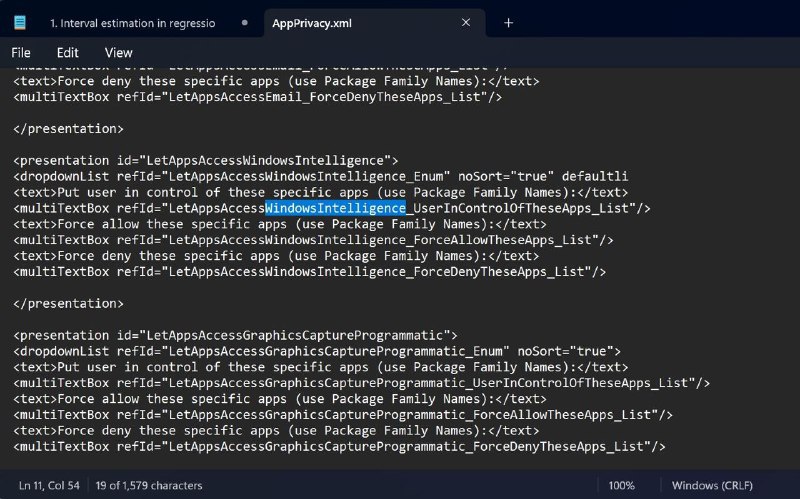Click the Notepad app icon in title bar
The image size is (800, 499).
(x=20, y=22)
